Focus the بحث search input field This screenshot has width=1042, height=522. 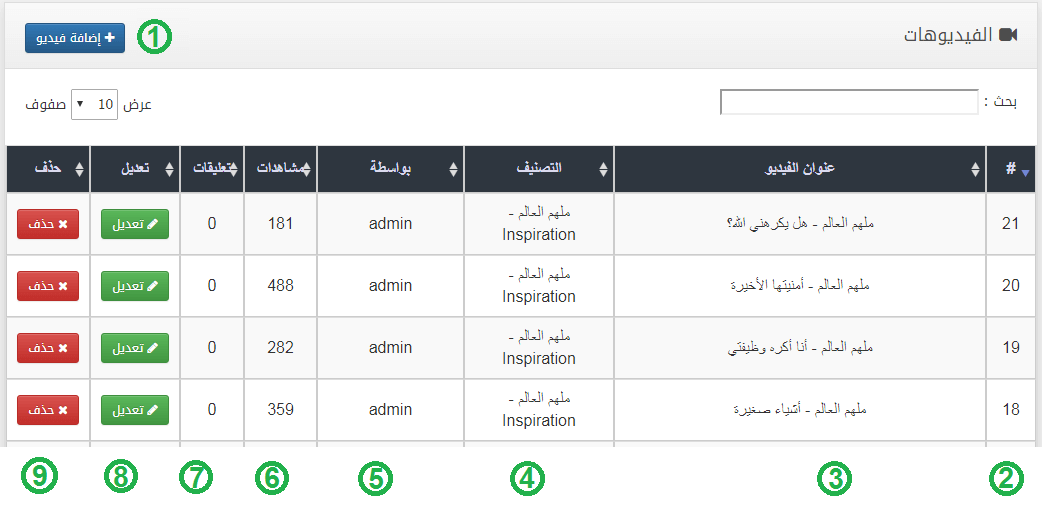pyautogui.click(x=849, y=102)
